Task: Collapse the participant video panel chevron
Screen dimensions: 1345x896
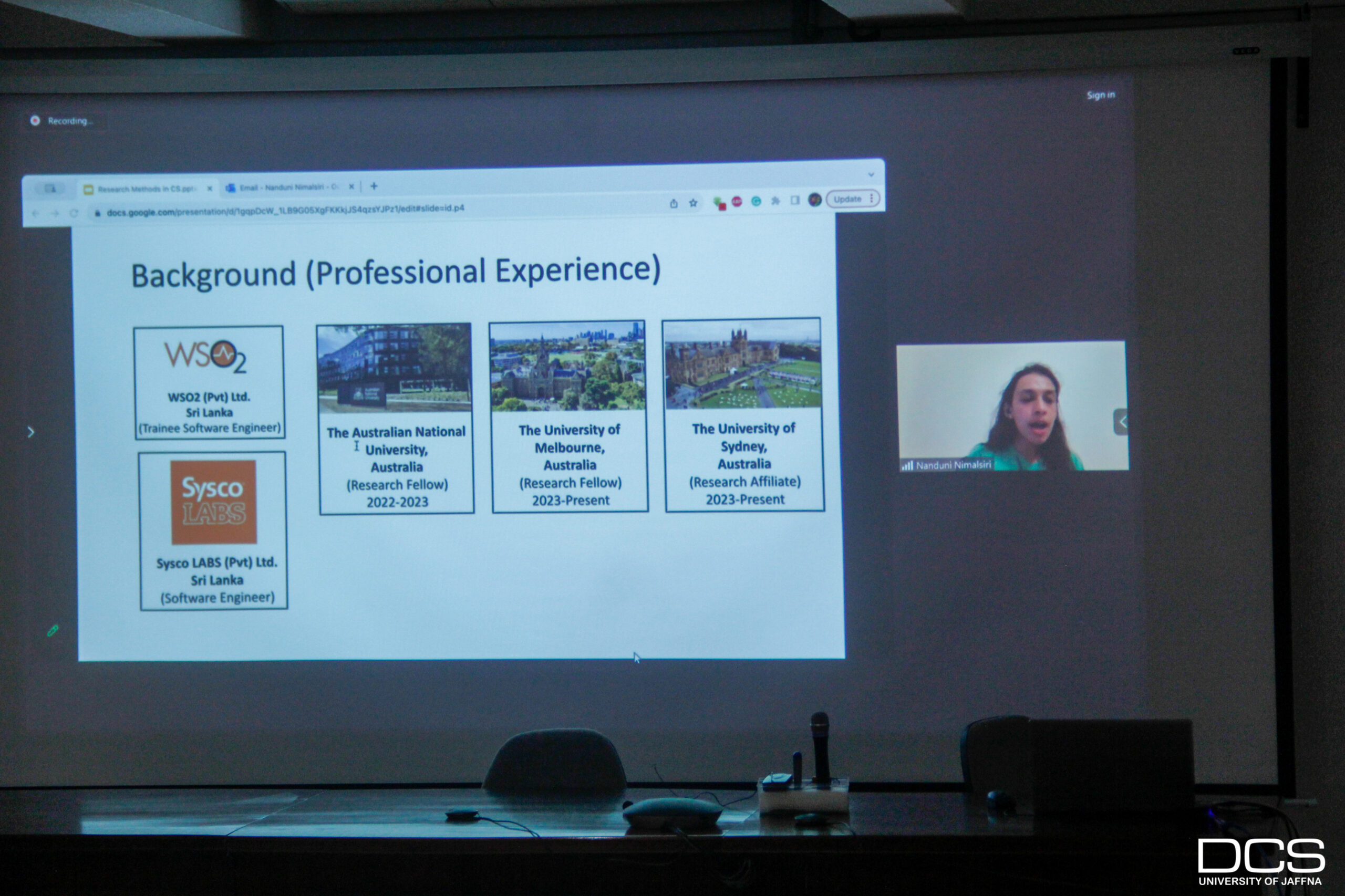Action: click(x=1122, y=422)
